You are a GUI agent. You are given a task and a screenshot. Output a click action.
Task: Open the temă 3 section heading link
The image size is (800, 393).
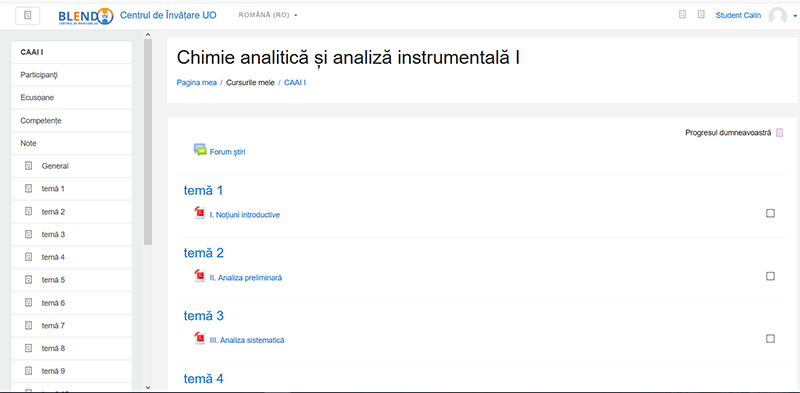pos(204,316)
